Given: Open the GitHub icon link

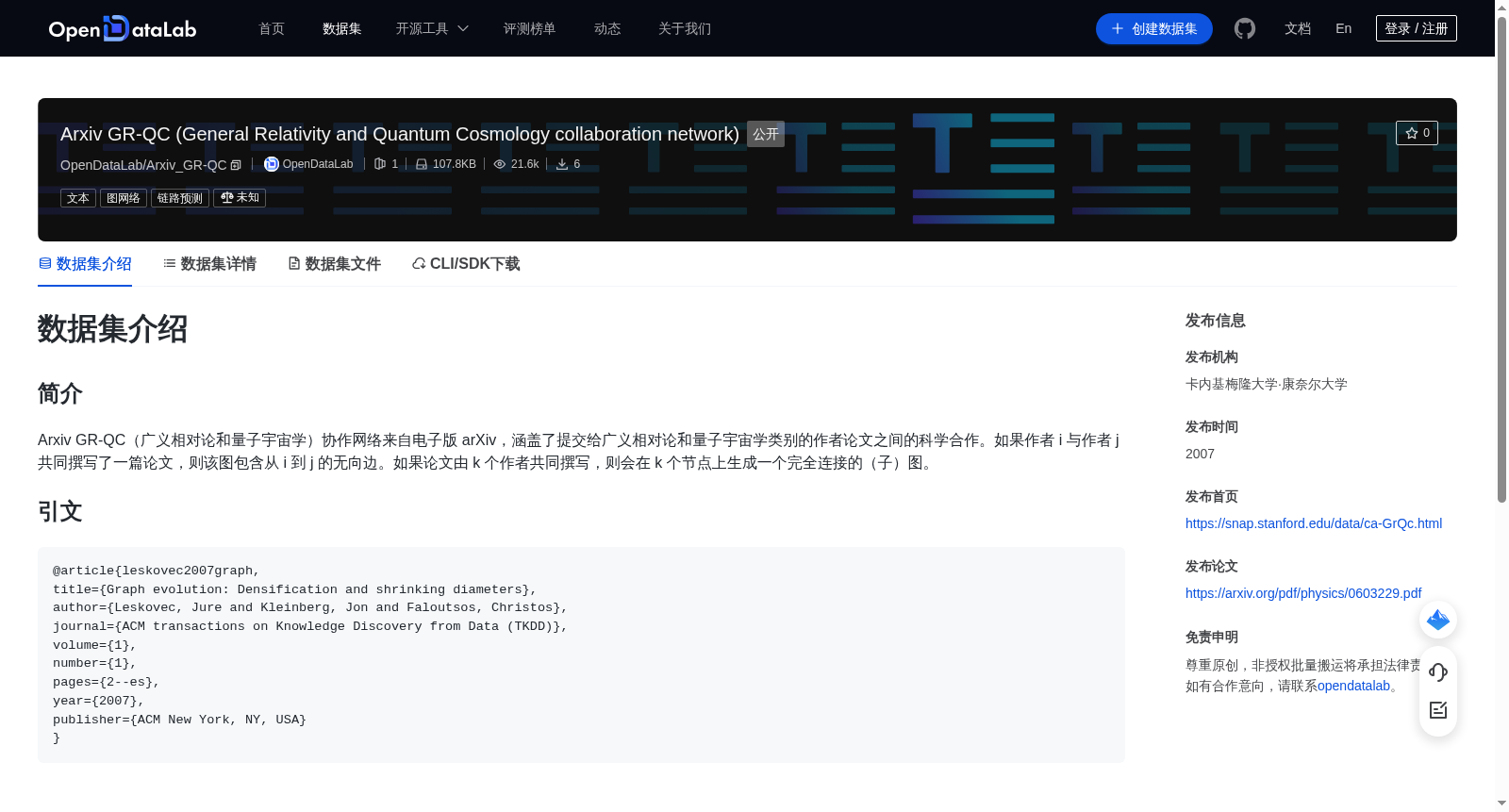Looking at the screenshot, I should [x=1245, y=28].
